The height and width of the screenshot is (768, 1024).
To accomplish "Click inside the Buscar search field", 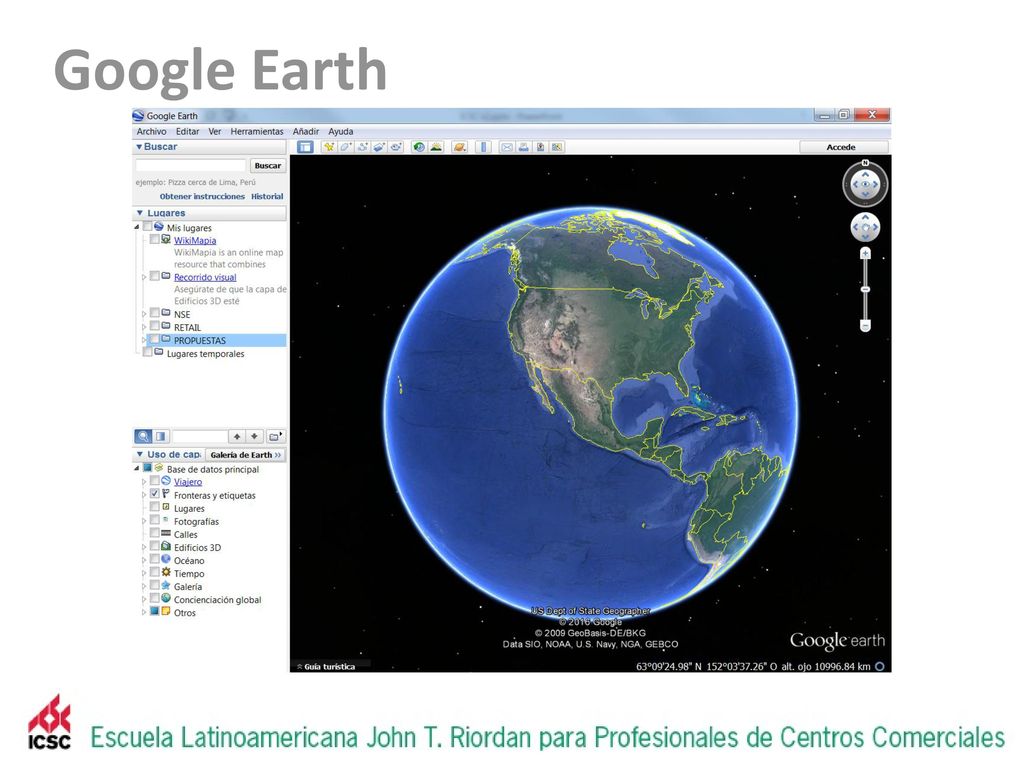I will [x=191, y=165].
